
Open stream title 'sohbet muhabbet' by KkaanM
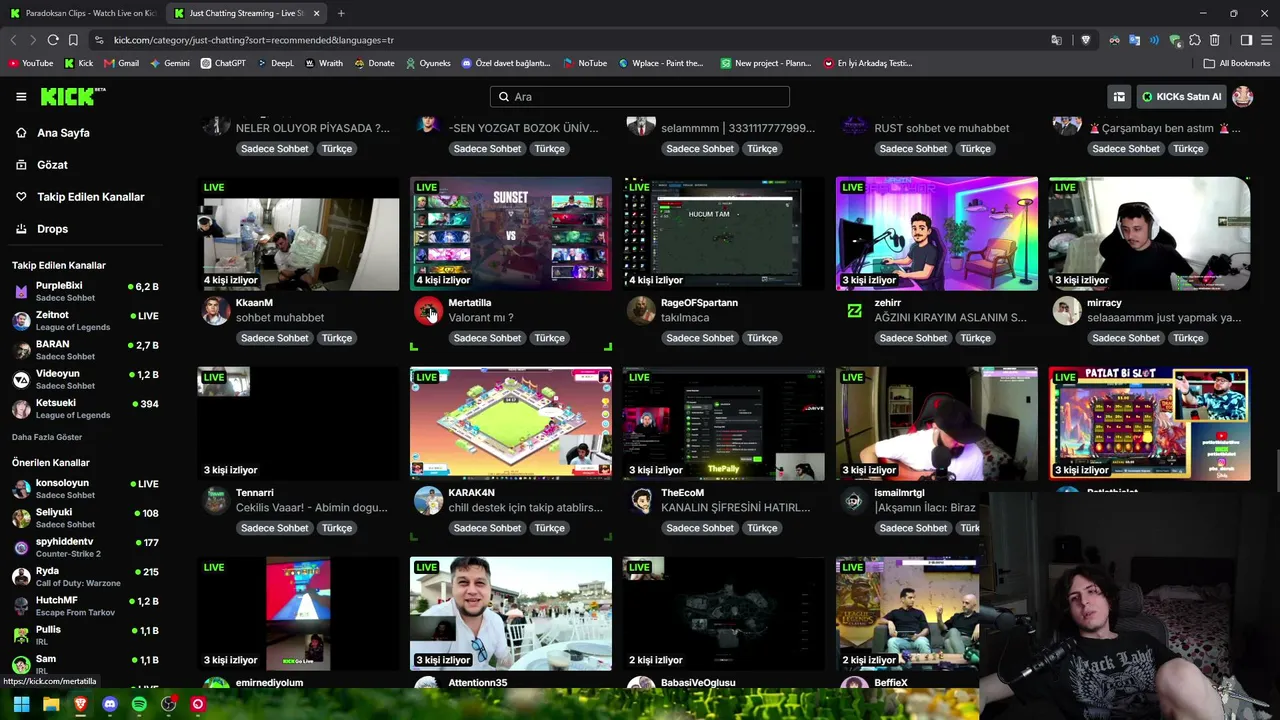click(x=280, y=318)
